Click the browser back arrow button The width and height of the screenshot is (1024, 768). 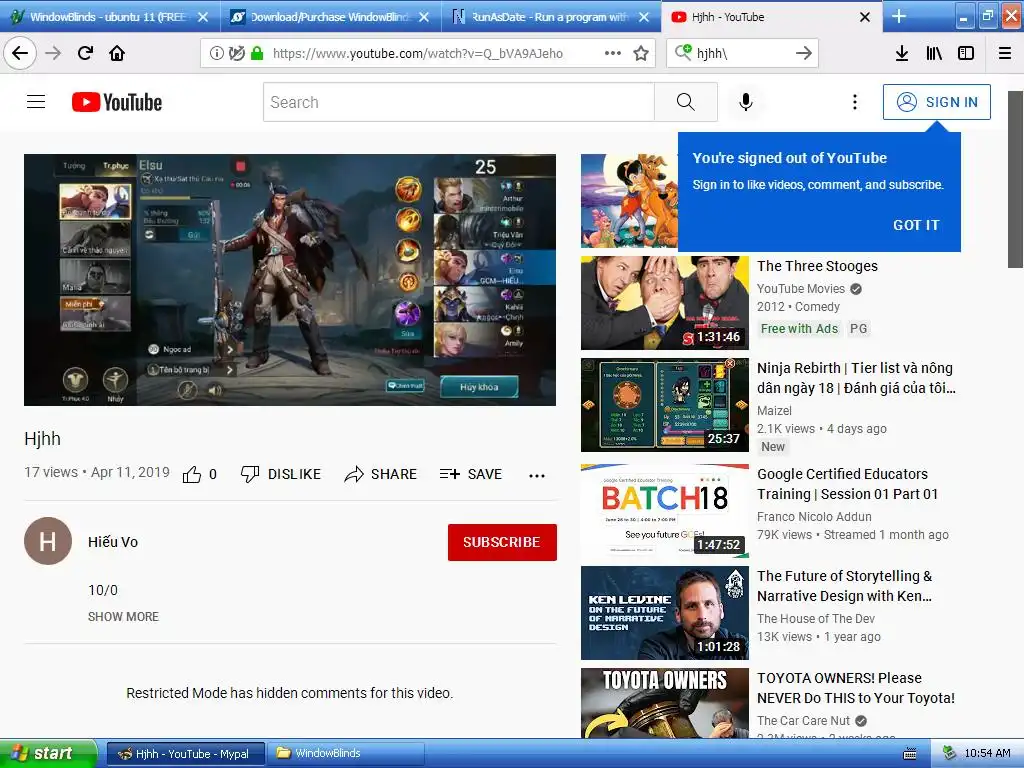tap(20, 54)
